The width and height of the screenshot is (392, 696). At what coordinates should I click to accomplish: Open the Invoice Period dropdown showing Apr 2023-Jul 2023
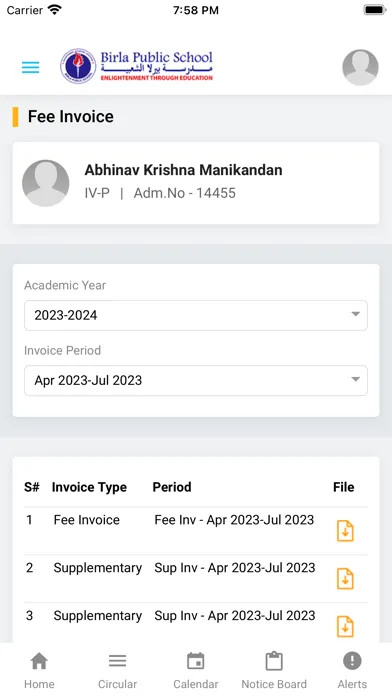click(x=196, y=380)
